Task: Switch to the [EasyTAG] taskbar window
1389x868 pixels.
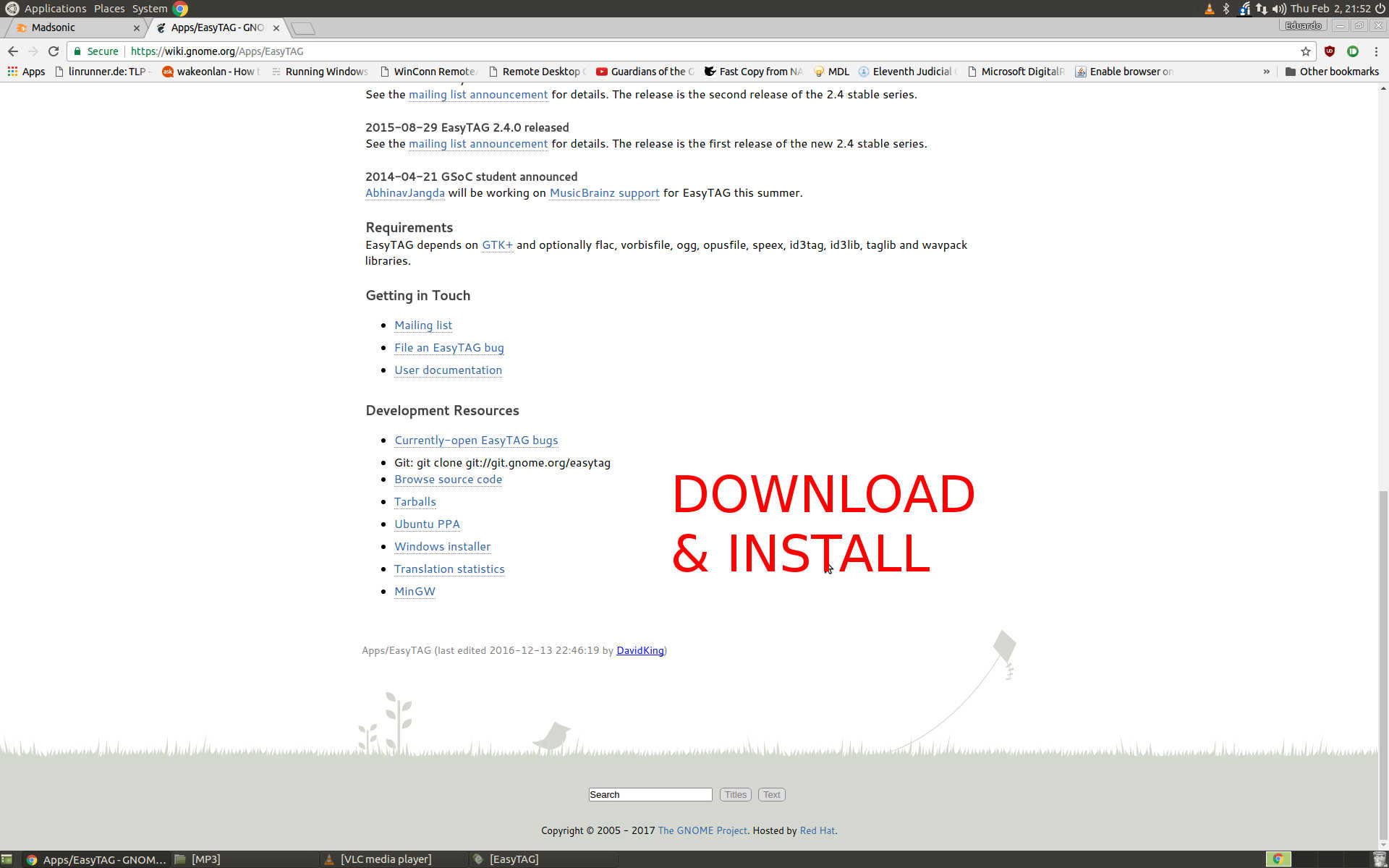Action: 544,859
